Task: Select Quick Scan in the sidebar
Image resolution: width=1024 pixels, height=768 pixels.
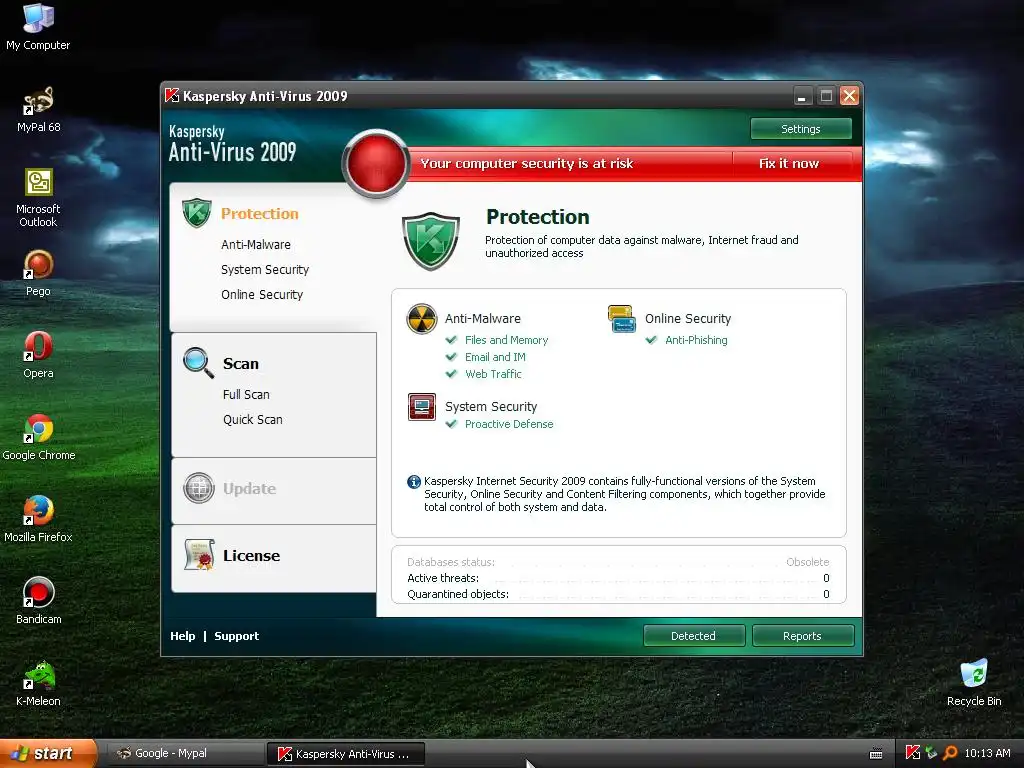Action: (x=253, y=419)
